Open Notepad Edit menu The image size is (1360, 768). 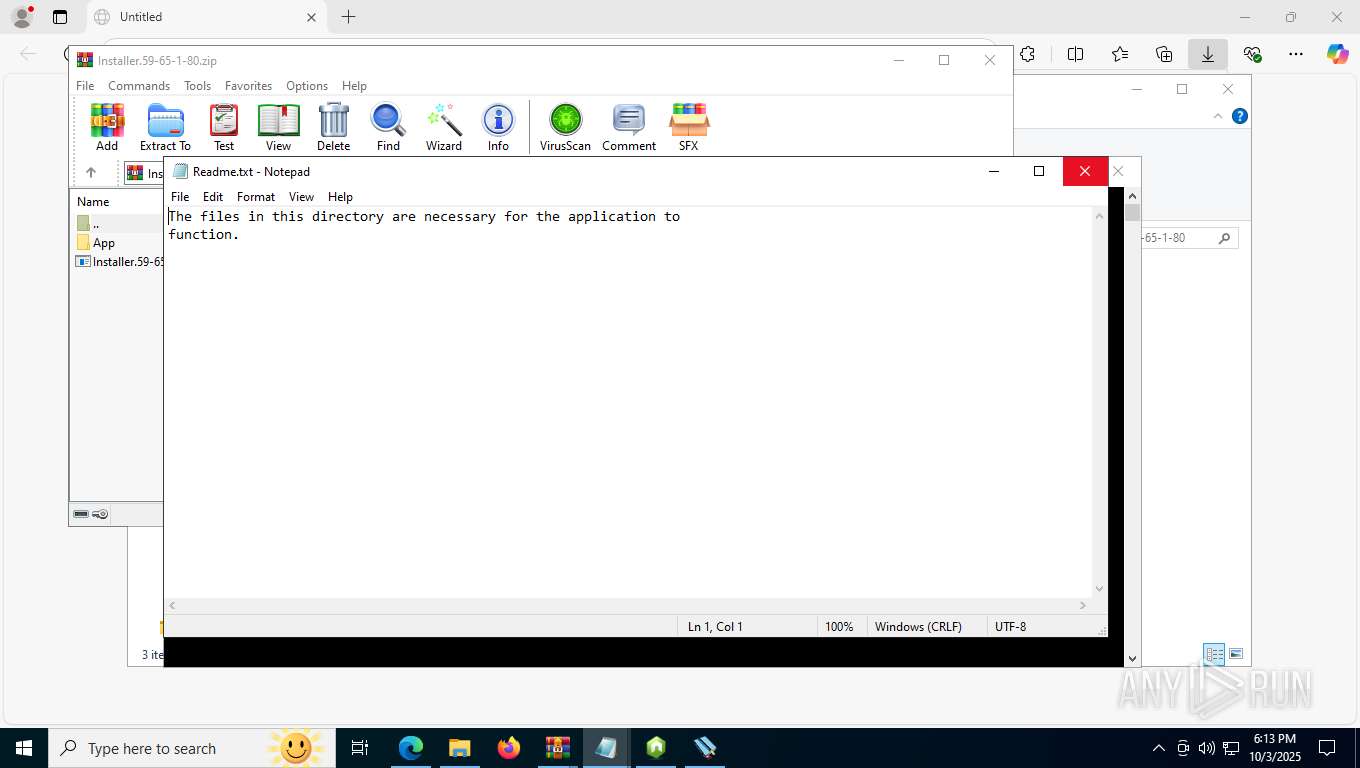pos(213,197)
